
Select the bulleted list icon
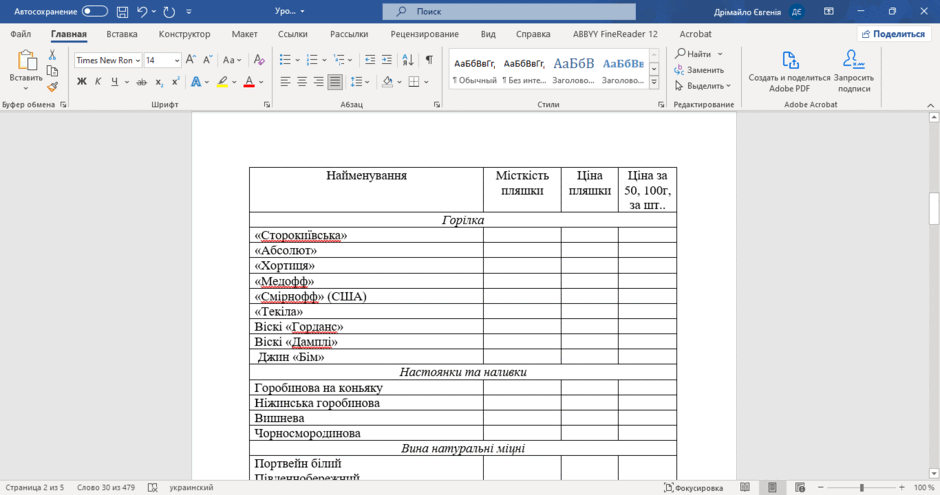[x=285, y=60]
